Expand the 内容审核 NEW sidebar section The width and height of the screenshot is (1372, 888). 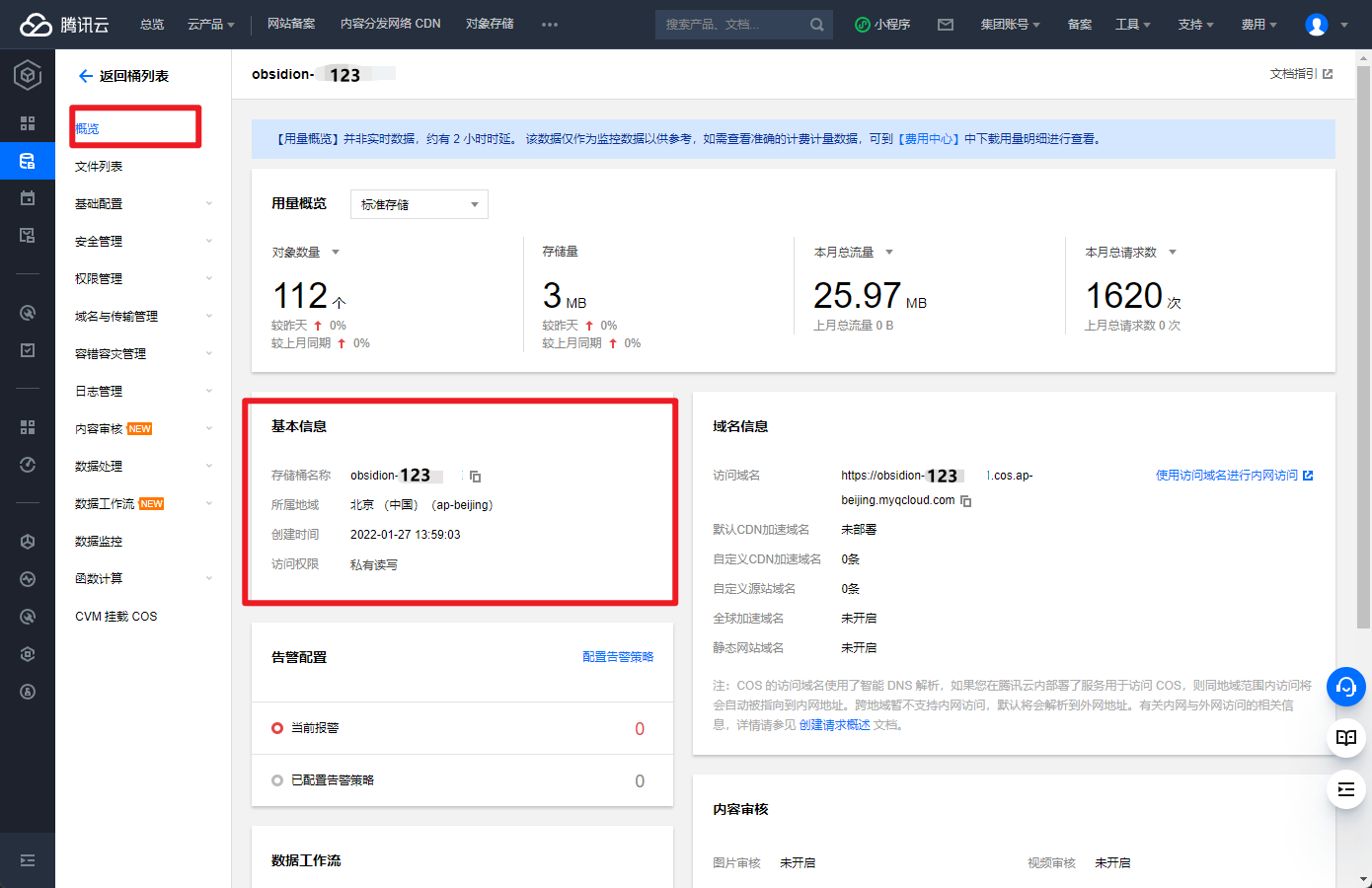point(143,429)
